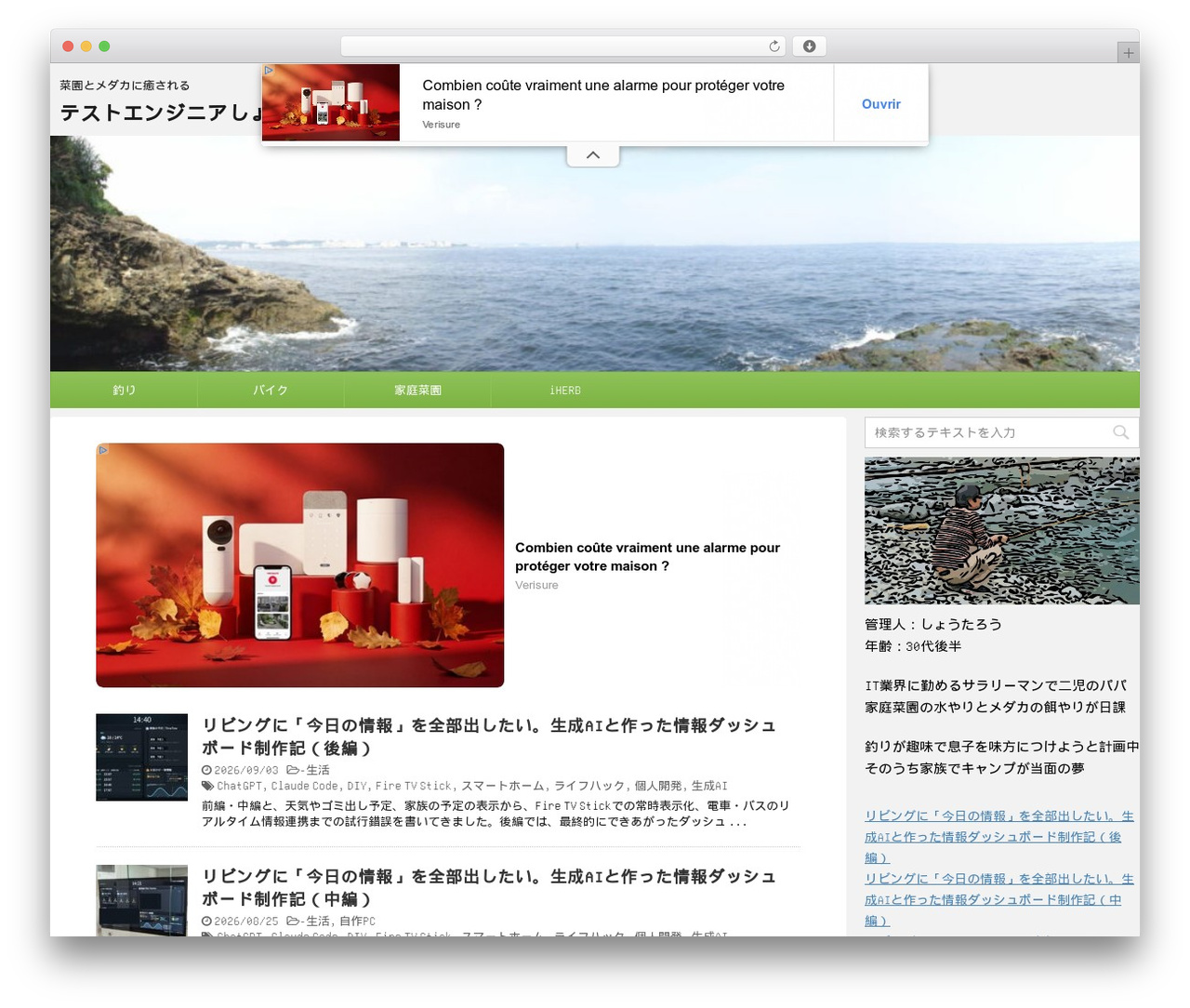Click the browser address bar
This screenshot has height=1008, width=1190.
tap(562, 46)
